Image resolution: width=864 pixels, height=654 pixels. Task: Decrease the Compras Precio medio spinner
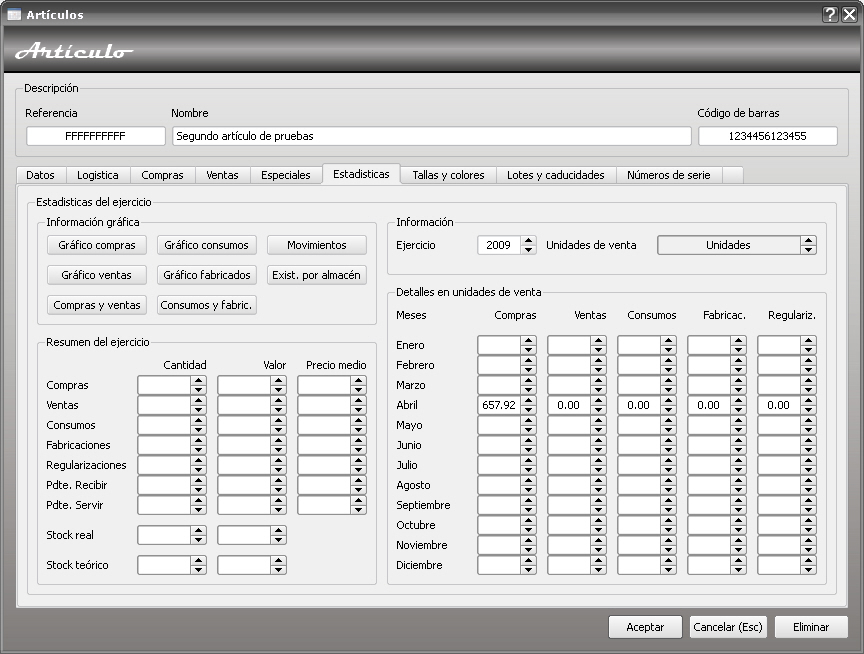click(359, 390)
